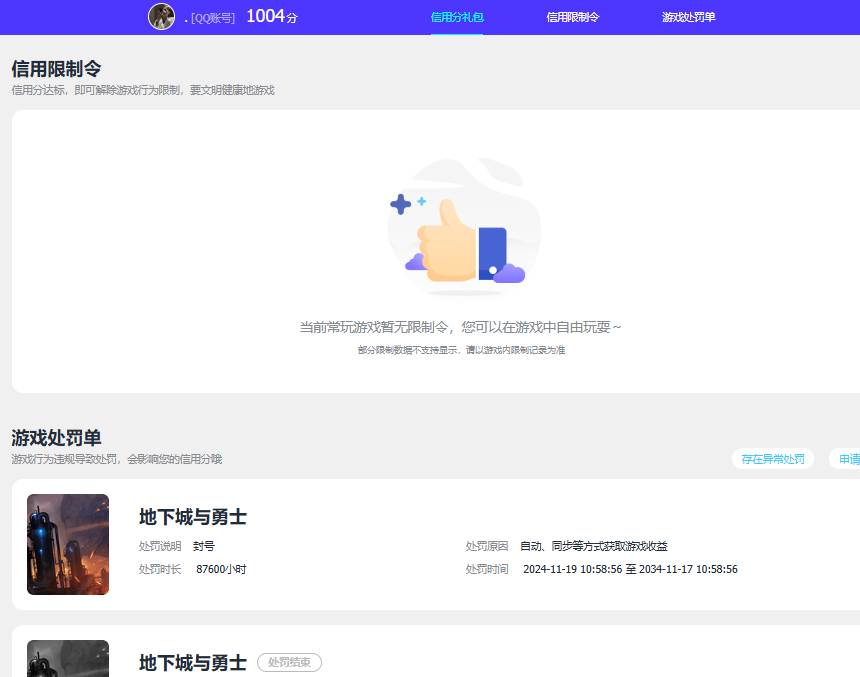Open grayscale 地下城与勇士 thumbnail with 处罚结束
The image size is (860, 677).
pos(68,658)
